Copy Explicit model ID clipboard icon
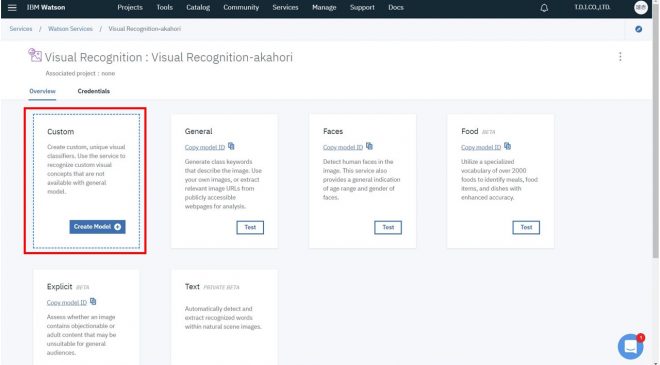Screen dimensions: 660x365 93,301
